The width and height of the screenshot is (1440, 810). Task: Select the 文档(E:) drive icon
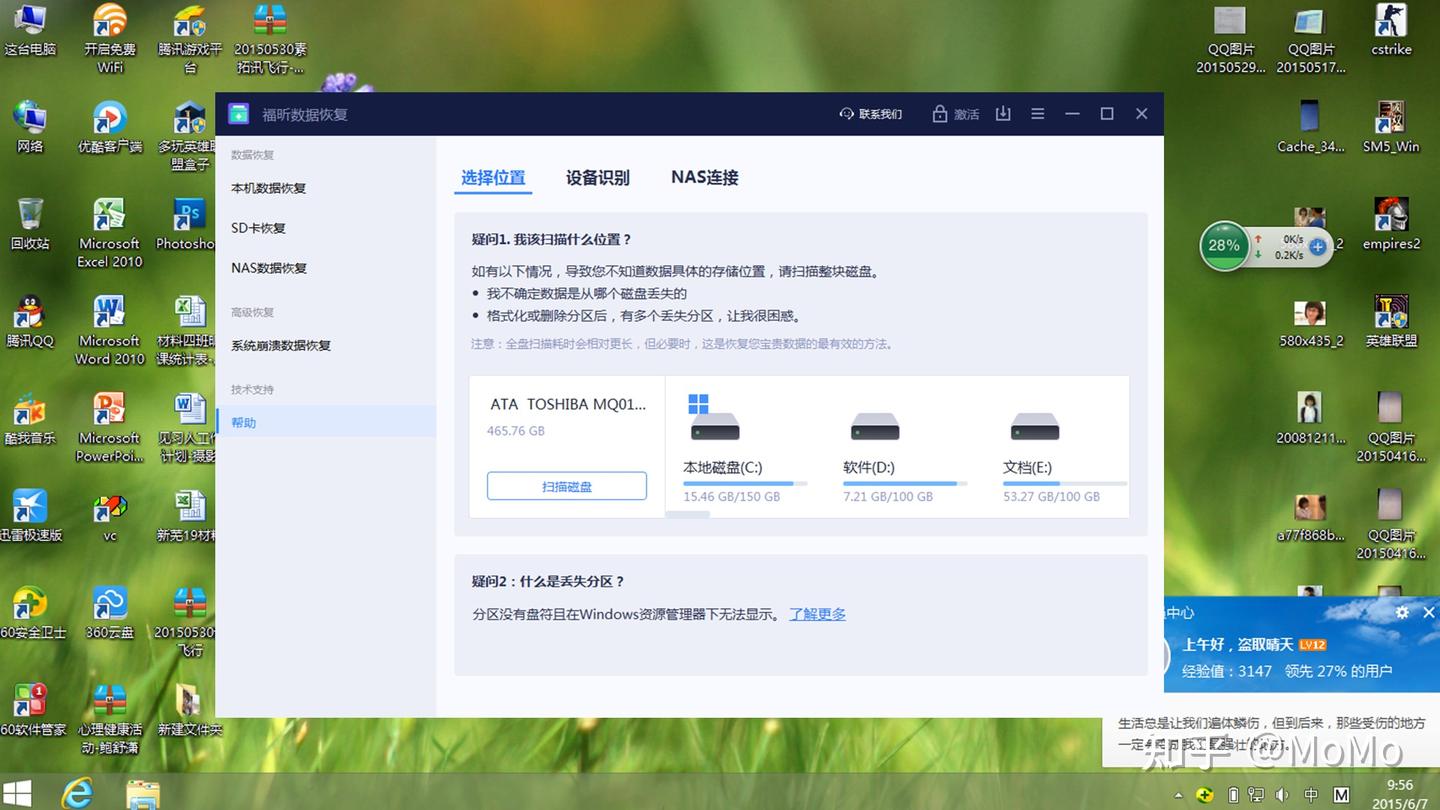(x=1035, y=427)
